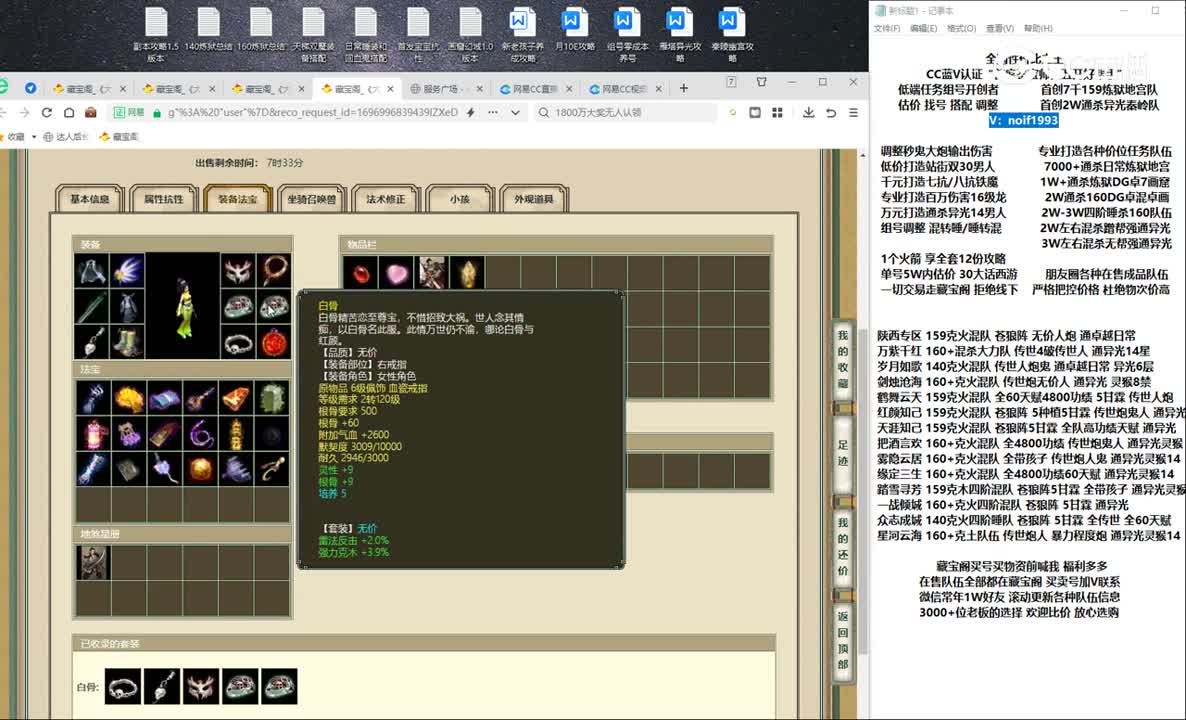
Task: Open the WPS document 雁塔异光攻略
Action: click(679, 35)
